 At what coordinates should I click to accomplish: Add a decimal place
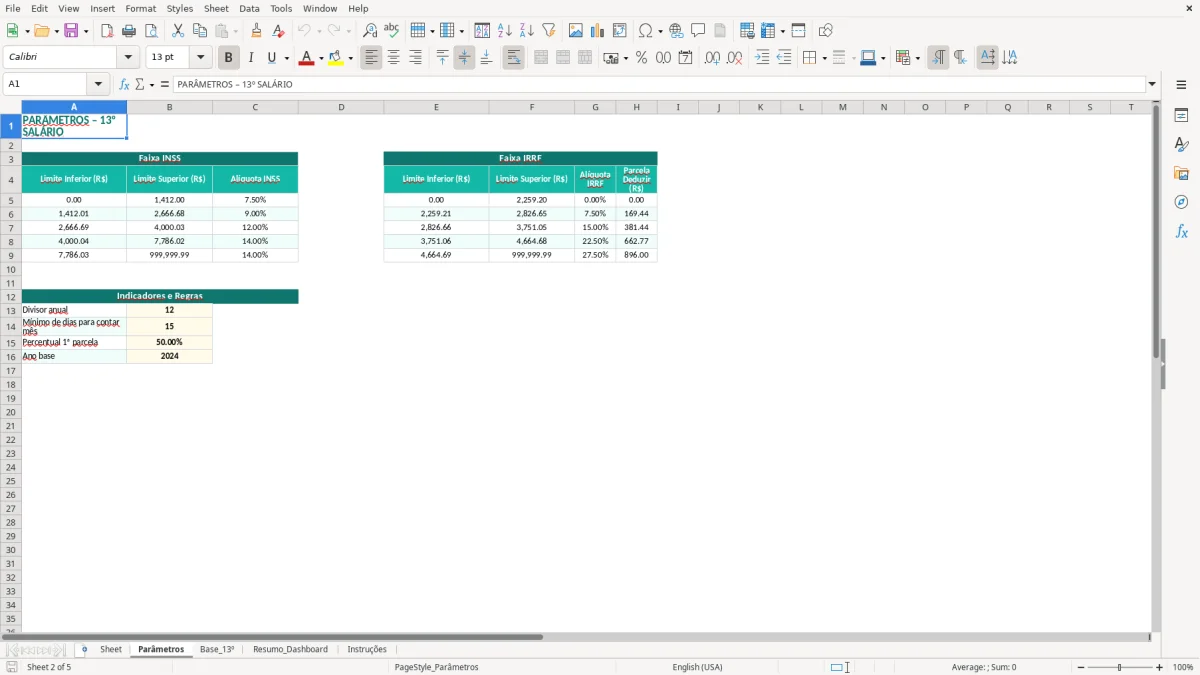tap(712, 58)
